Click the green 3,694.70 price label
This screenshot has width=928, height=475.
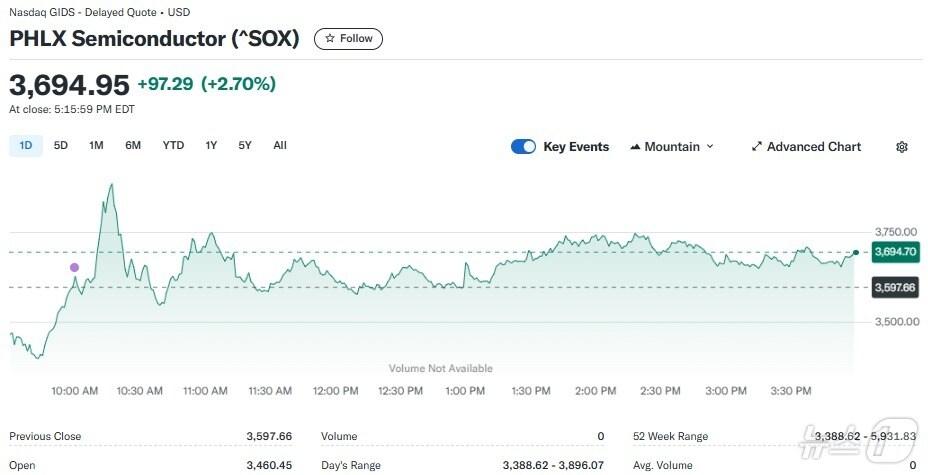894,252
